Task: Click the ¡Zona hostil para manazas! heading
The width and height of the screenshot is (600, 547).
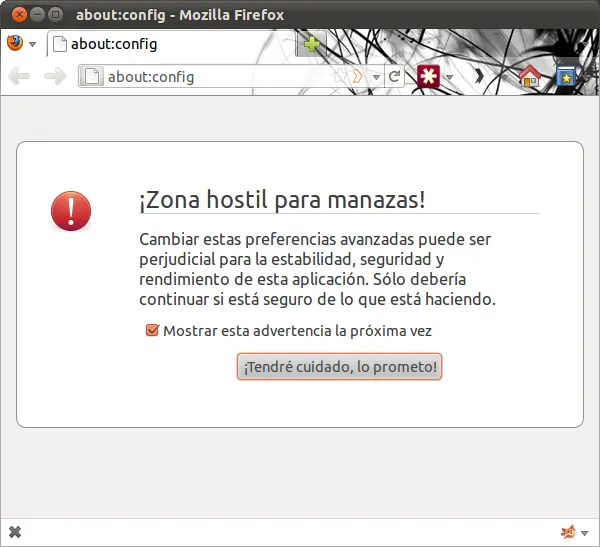Action: click(x=282, y=199)
